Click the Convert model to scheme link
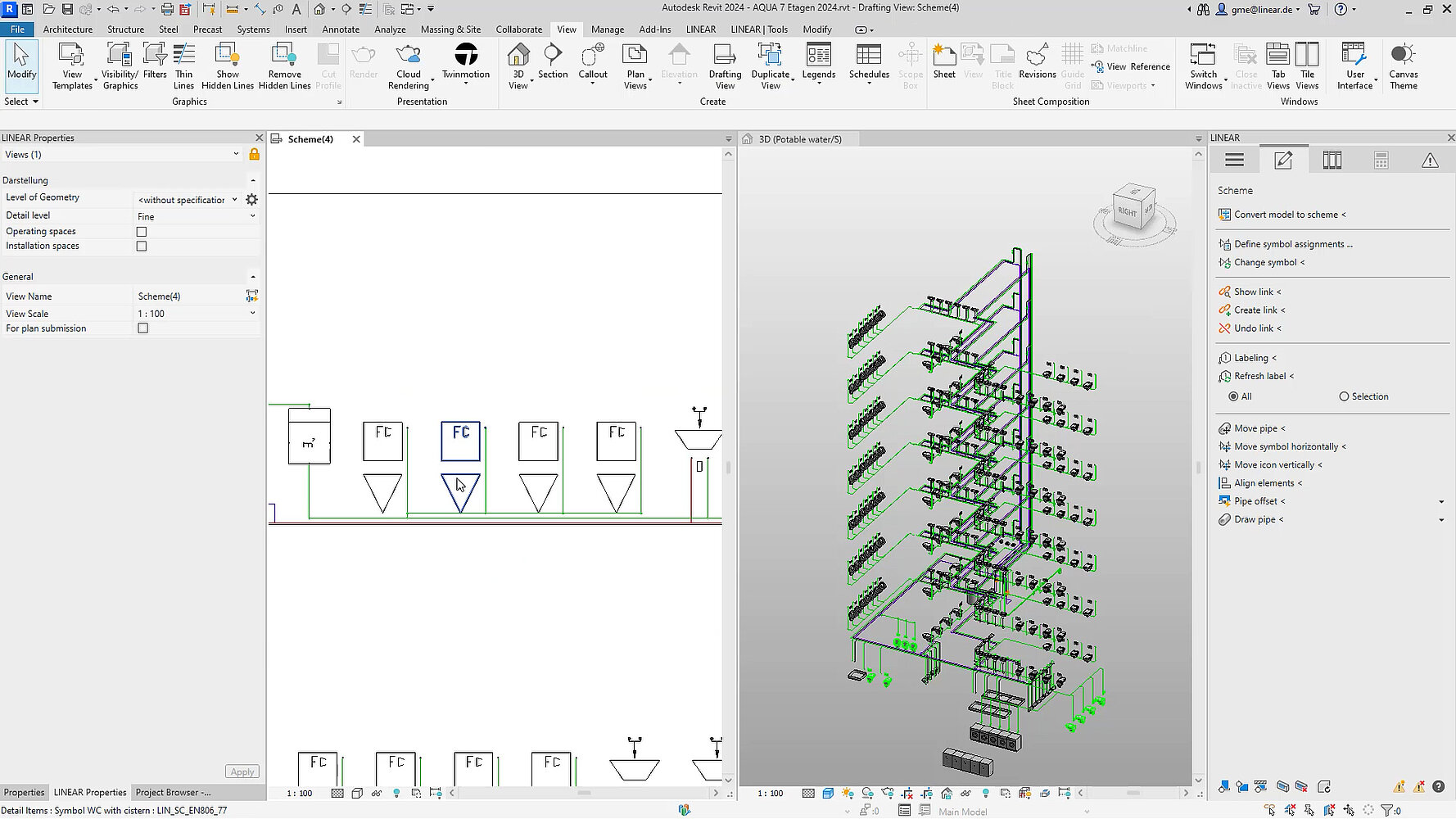The height and width of the screenshot is (819, 1456). [1288, 214]
